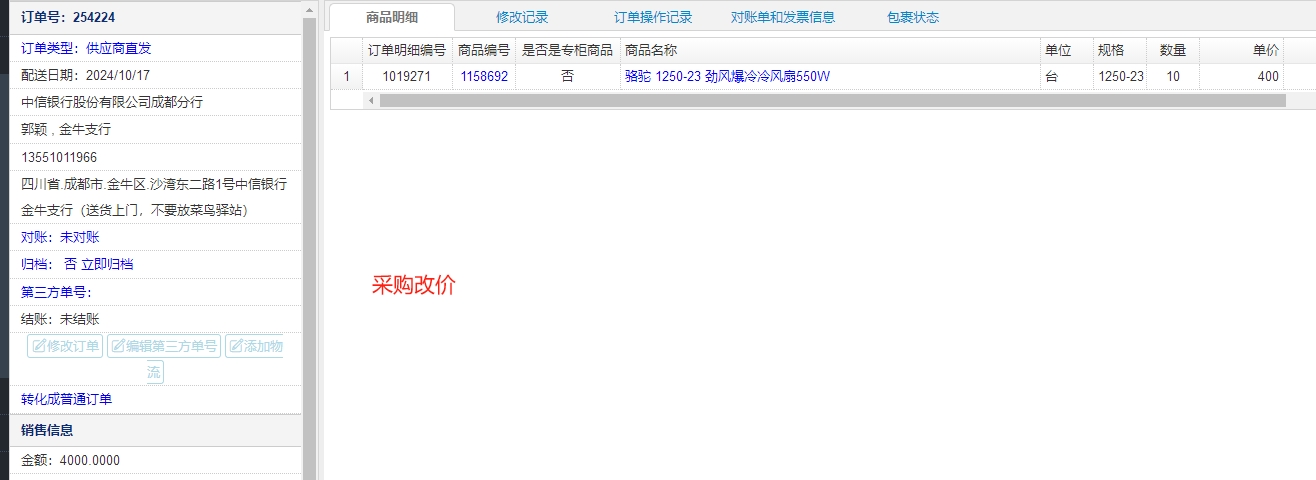Viewport: 1316px width, 480px height.
Task: Click the 规格 cell 1250-23
Action: tap(1121, 76)
